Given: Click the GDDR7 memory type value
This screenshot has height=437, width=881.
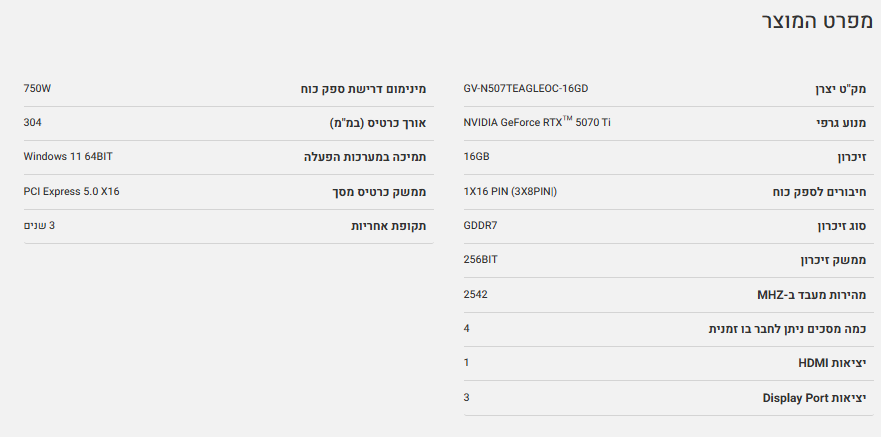Looking at the screenshot, I should [480, 225].
